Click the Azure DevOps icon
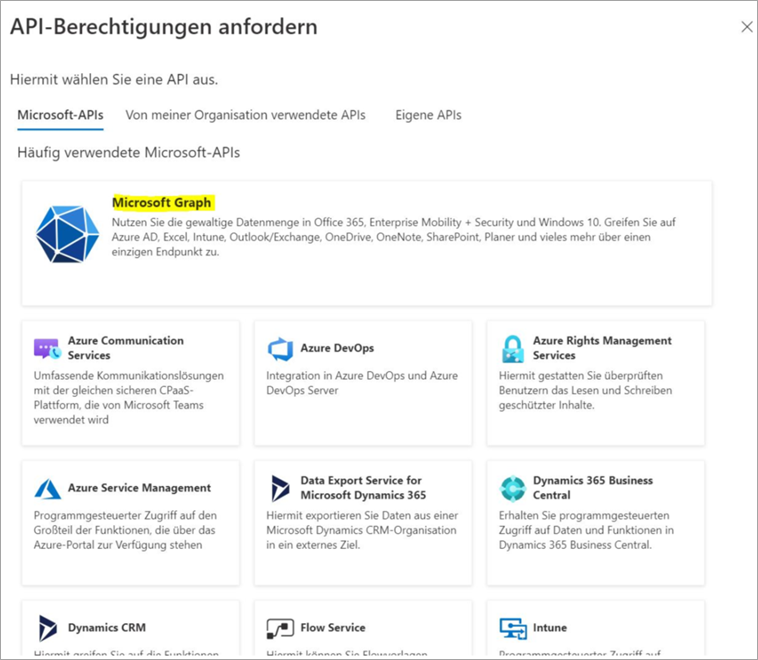The width and height of the screenshot is (758, 660). [280, 349]
